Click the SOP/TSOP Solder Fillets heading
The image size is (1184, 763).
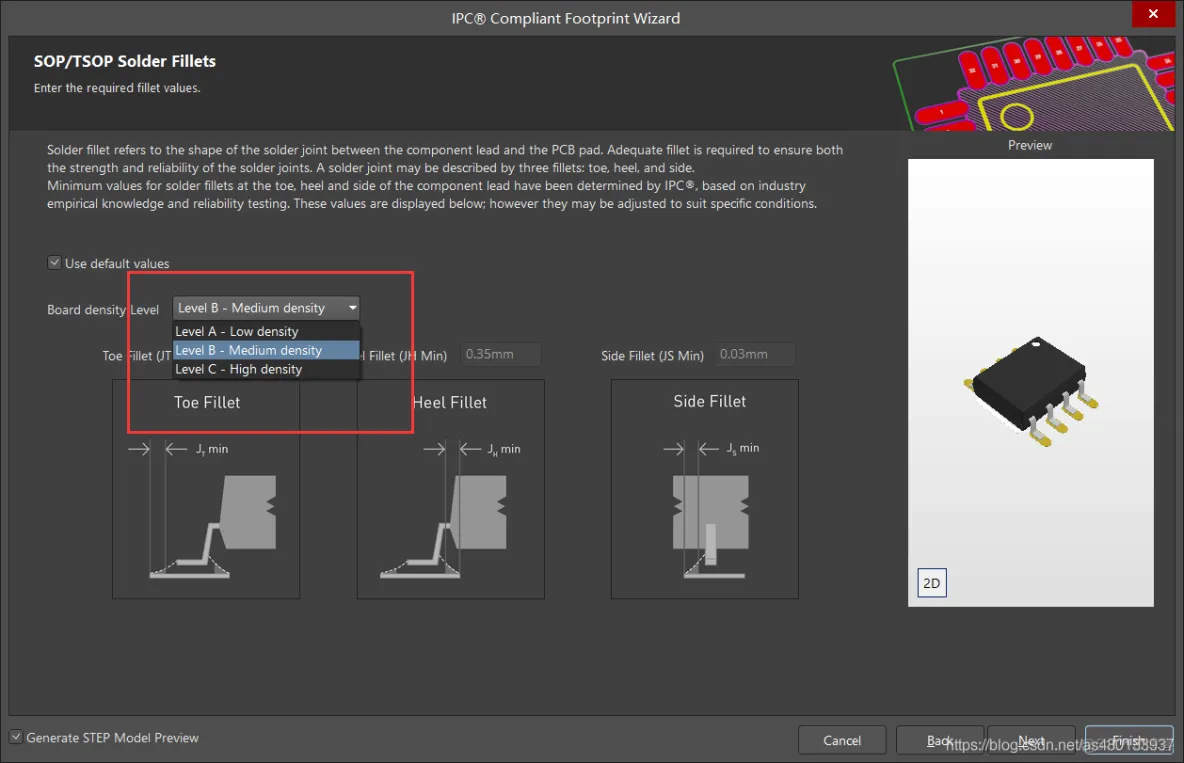click(125, 61)
